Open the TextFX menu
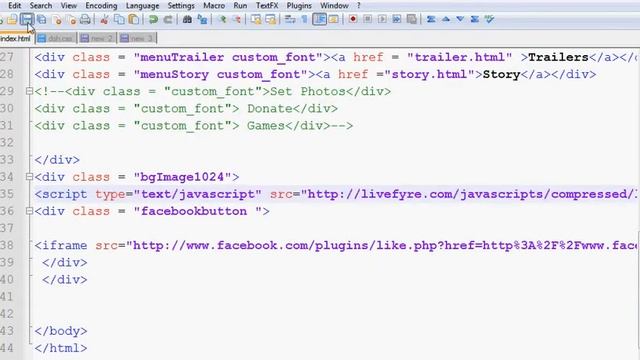The height and width of the screenshot is (360, 640). coord(267,6)
